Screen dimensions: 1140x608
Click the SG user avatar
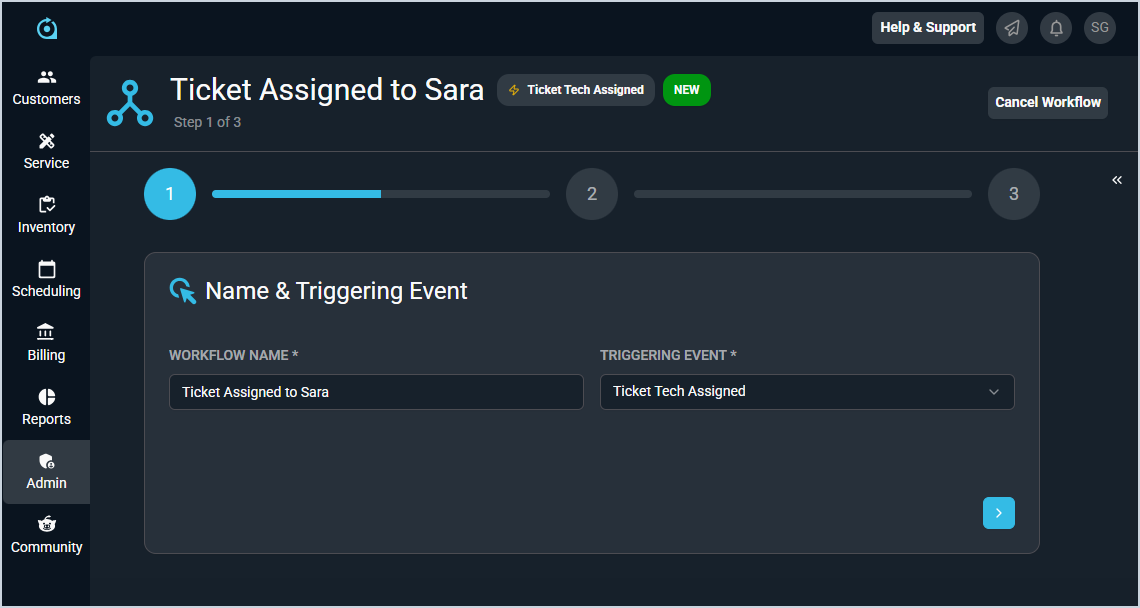click(1099, 28)
